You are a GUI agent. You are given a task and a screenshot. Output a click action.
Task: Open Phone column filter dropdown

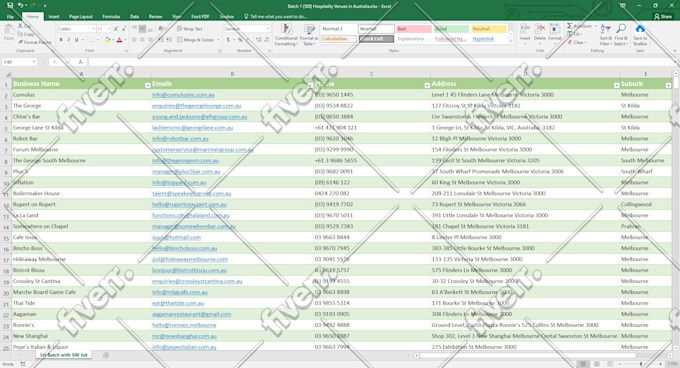click(427, 85)
